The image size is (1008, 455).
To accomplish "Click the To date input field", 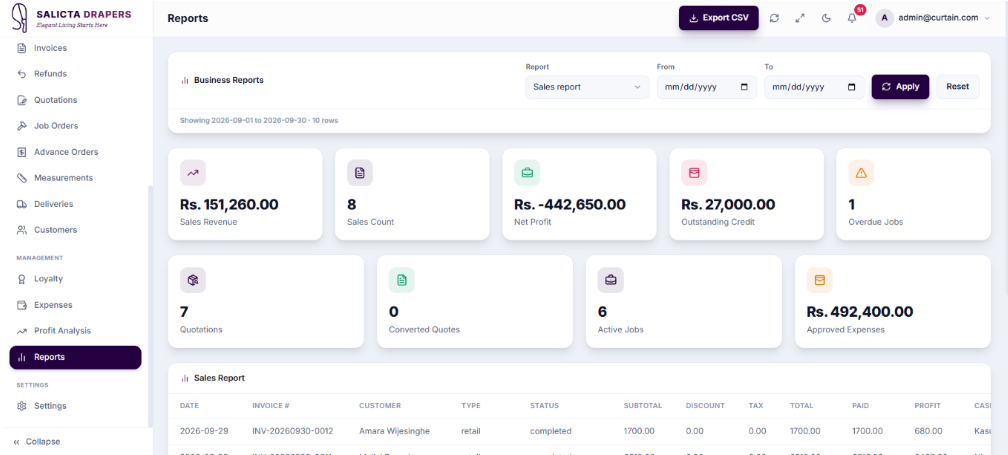I will tap(814, 87).
